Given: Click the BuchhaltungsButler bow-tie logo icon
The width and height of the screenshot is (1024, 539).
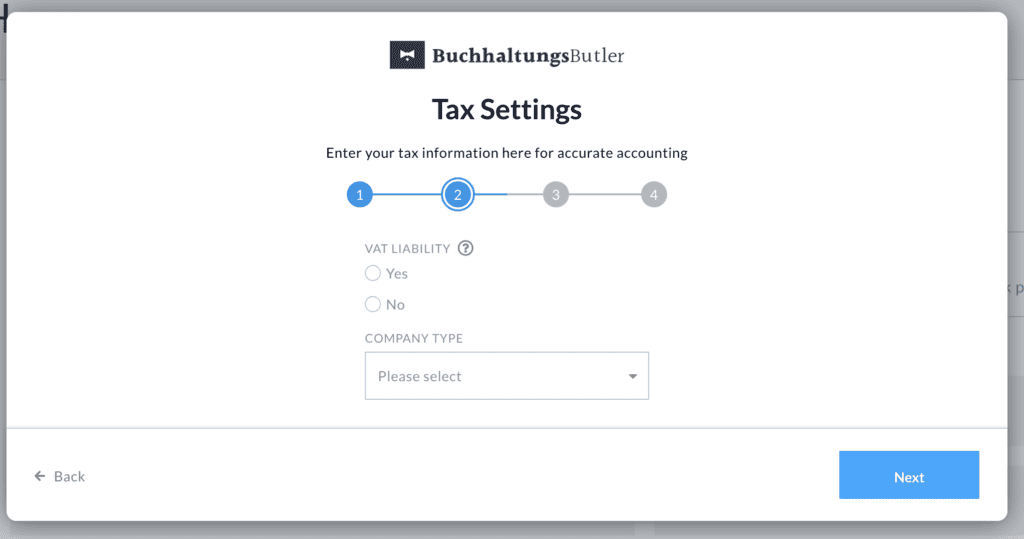Looking at the screenshot, I should point(407,55).
